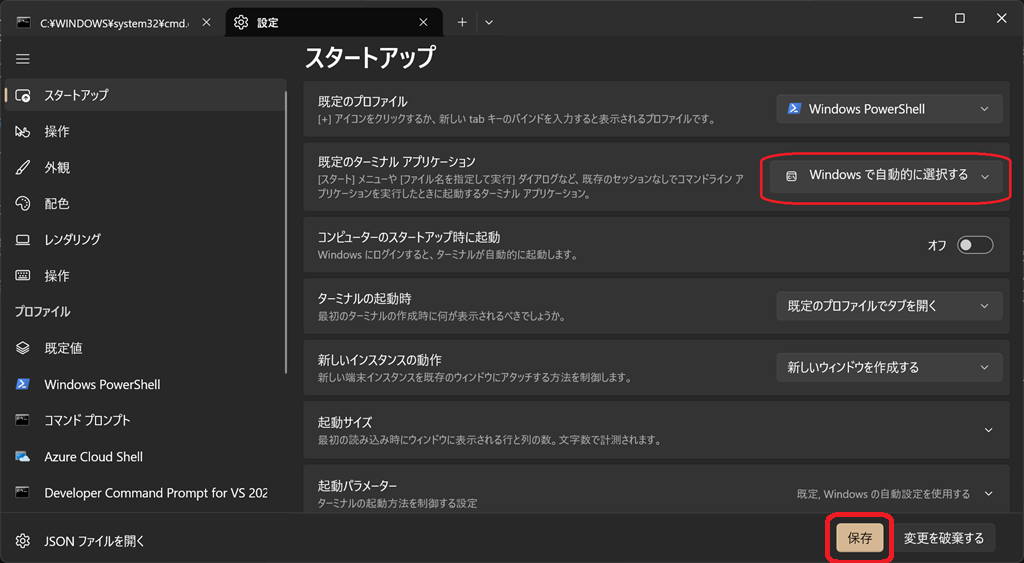Click the 保存 button

859,538
